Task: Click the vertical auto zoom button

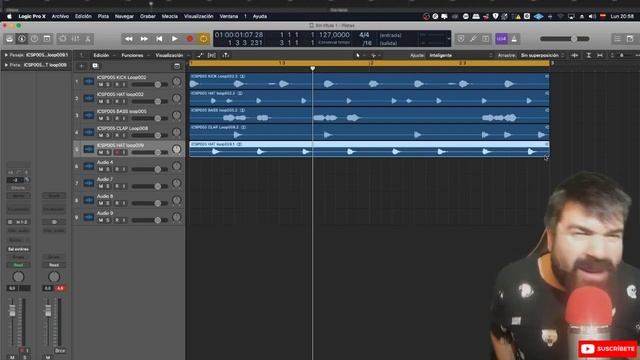Action: pyautogui.click(x=589, y=55)
